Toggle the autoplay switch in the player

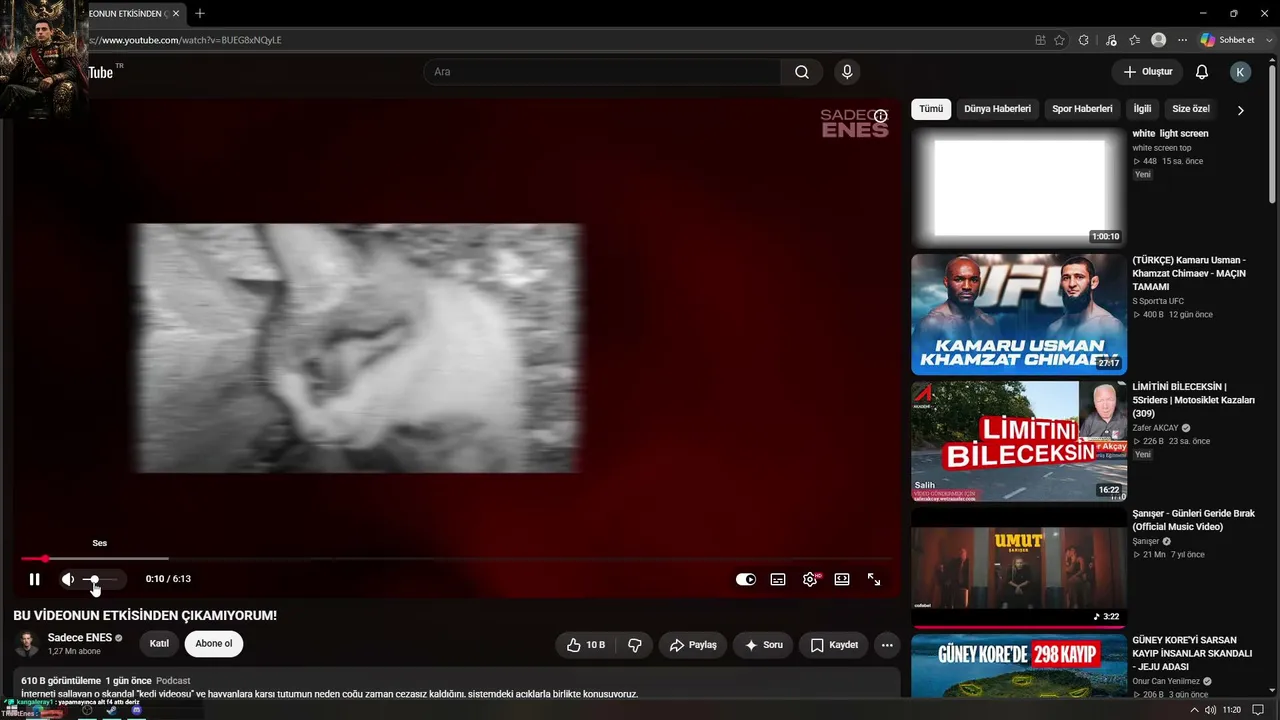pyautogui.click(x=746, y=579)
